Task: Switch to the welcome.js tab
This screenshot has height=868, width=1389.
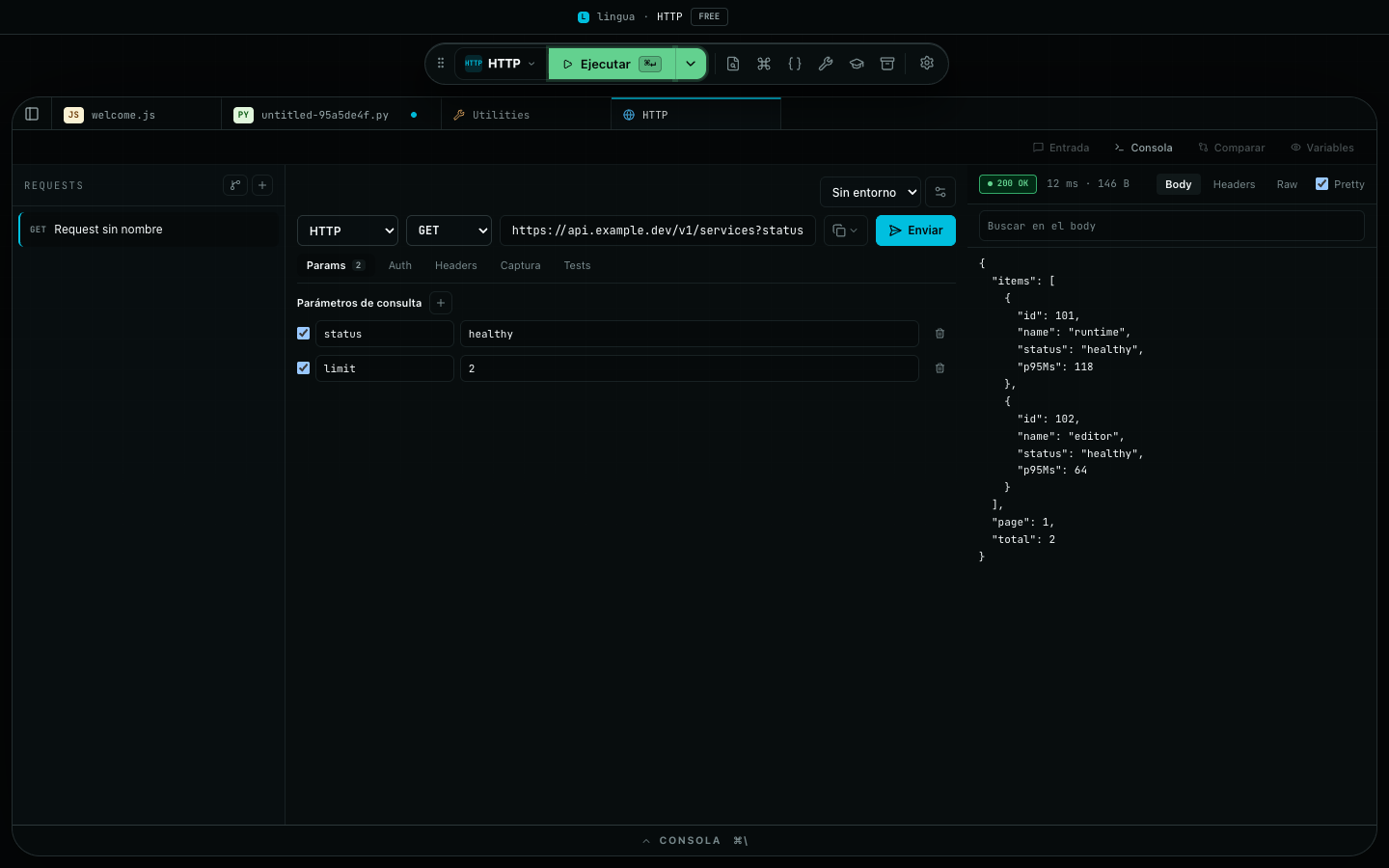Action: coord(136,115)
